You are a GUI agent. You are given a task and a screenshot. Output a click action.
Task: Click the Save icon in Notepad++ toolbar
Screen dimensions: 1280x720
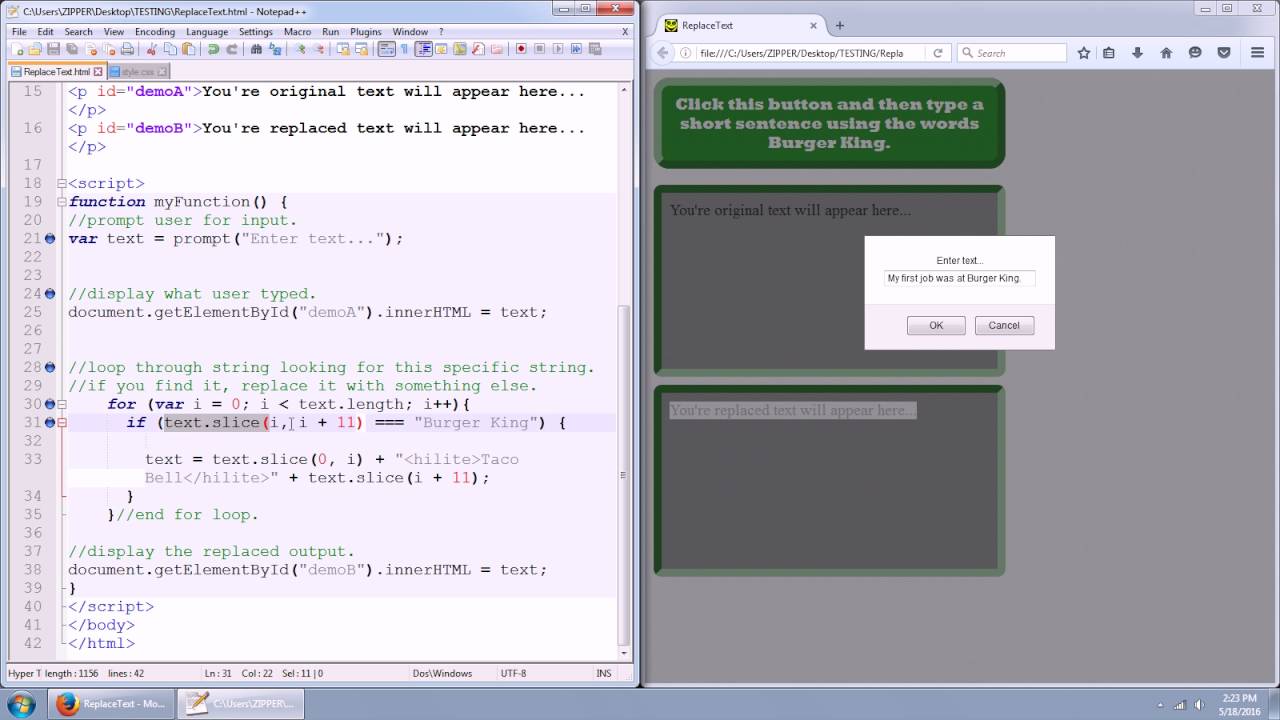click(53, 49)
